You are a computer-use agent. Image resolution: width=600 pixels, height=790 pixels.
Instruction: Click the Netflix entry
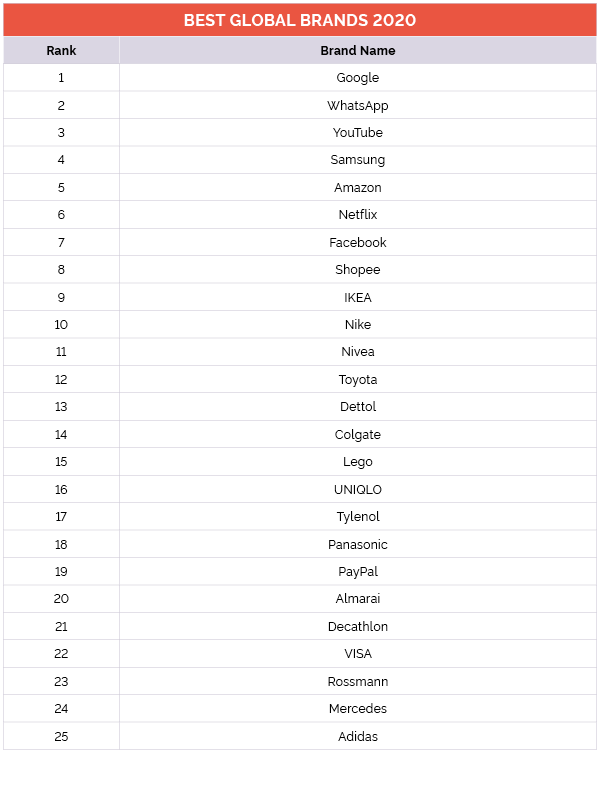click(357, 215)
